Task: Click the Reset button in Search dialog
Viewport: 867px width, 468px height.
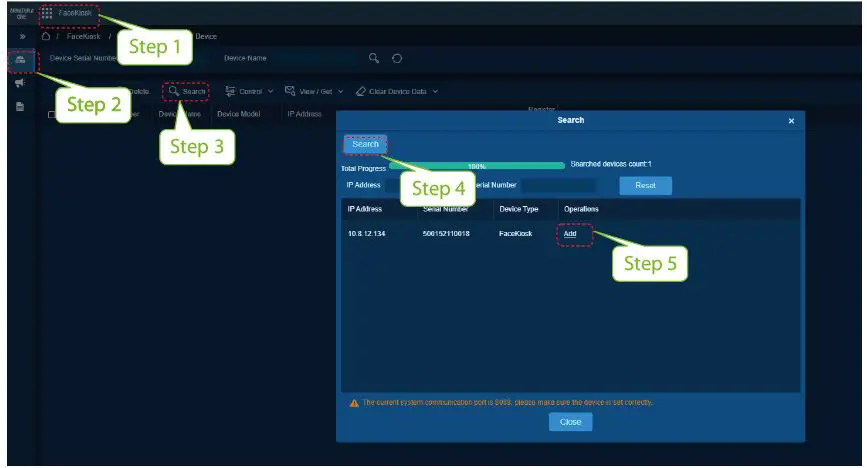Action: click(645, 186)
